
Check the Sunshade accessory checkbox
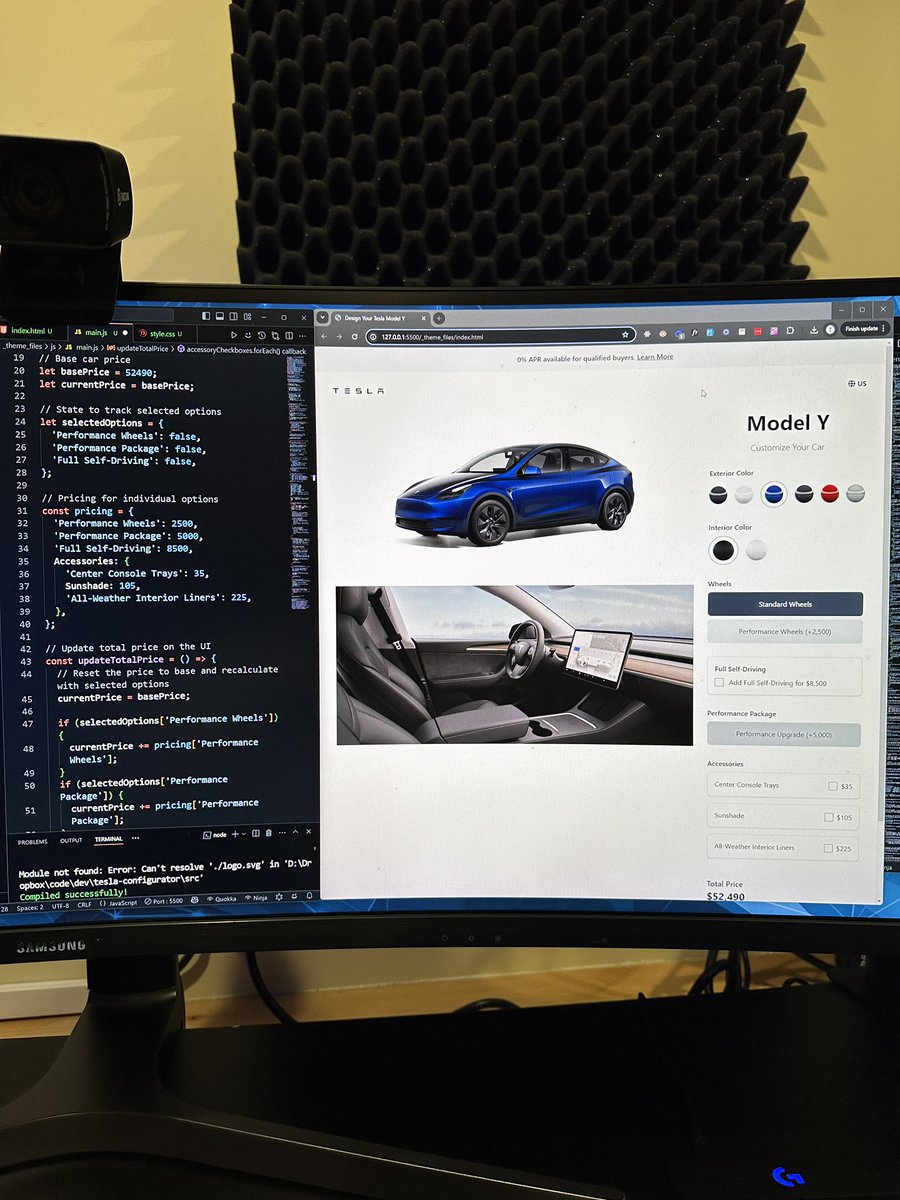pyautogui.click(x=828, y=817)
